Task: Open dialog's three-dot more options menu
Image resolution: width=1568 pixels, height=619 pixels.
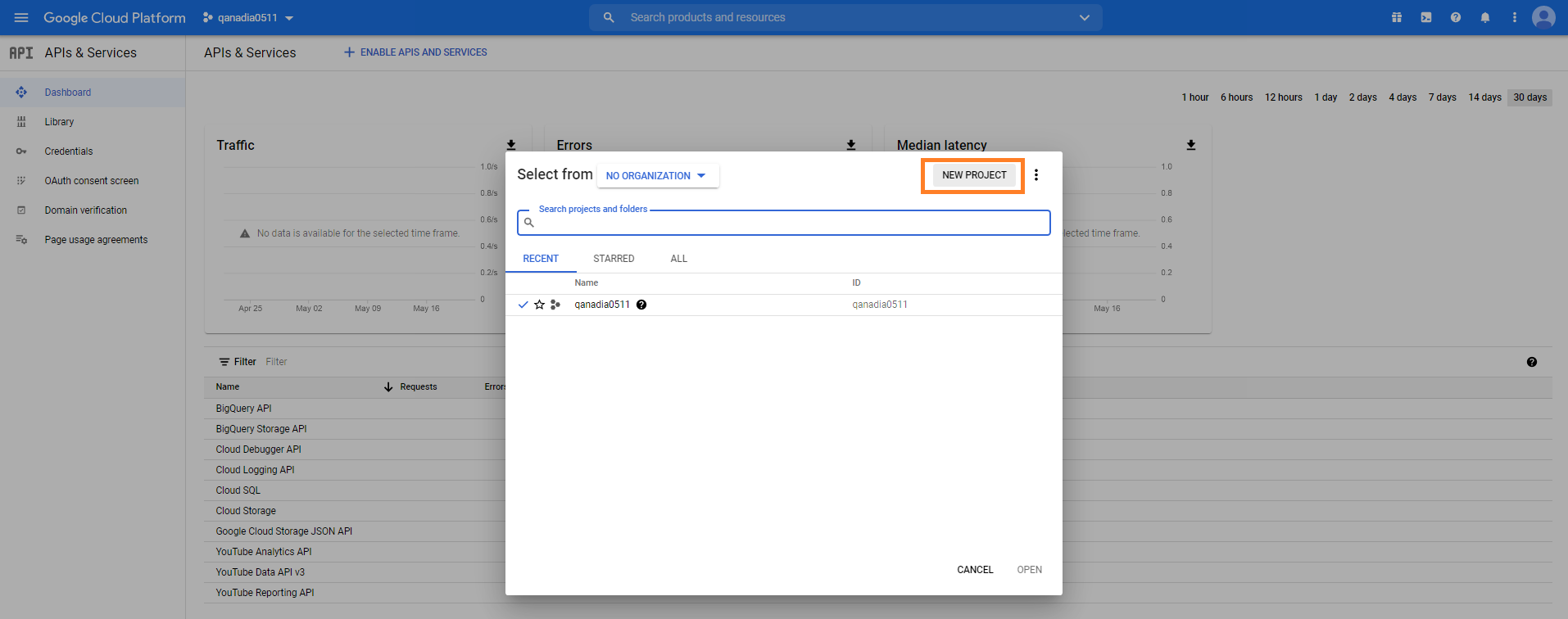Action: (x=1036, y=175)
